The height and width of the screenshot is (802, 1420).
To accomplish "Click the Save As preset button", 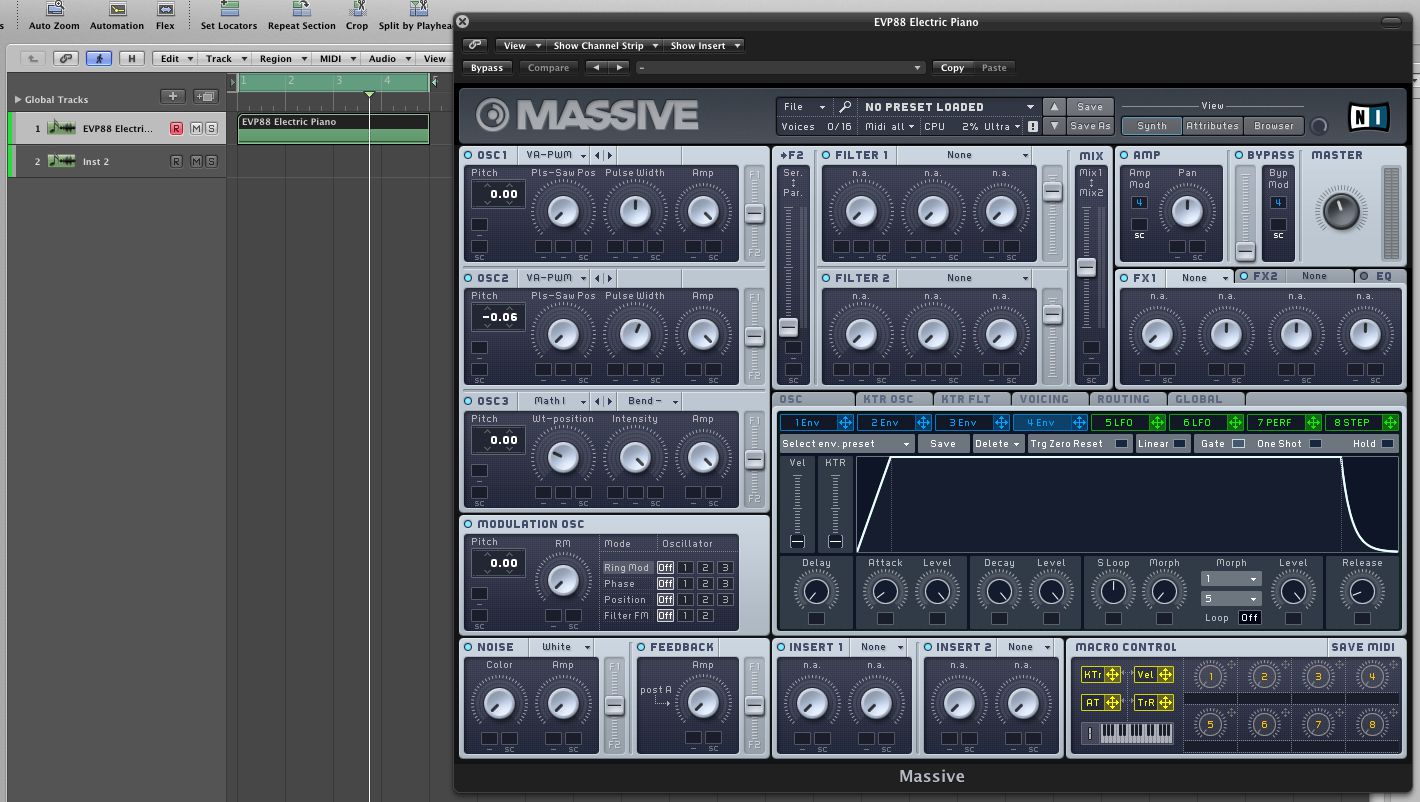I will pos(1090,126).
